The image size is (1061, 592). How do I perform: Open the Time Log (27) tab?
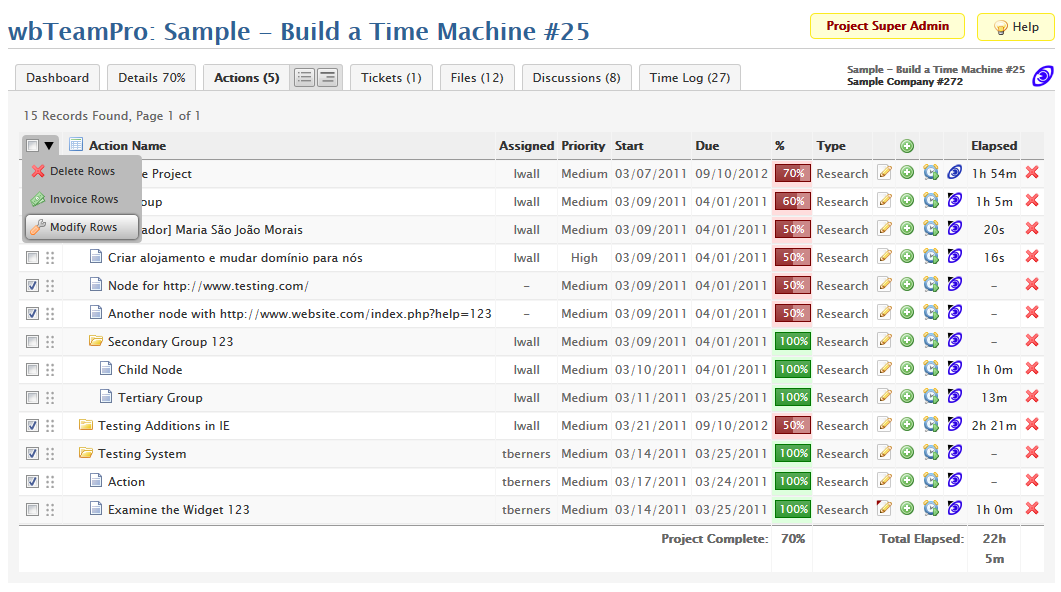(x=690, y=77)
